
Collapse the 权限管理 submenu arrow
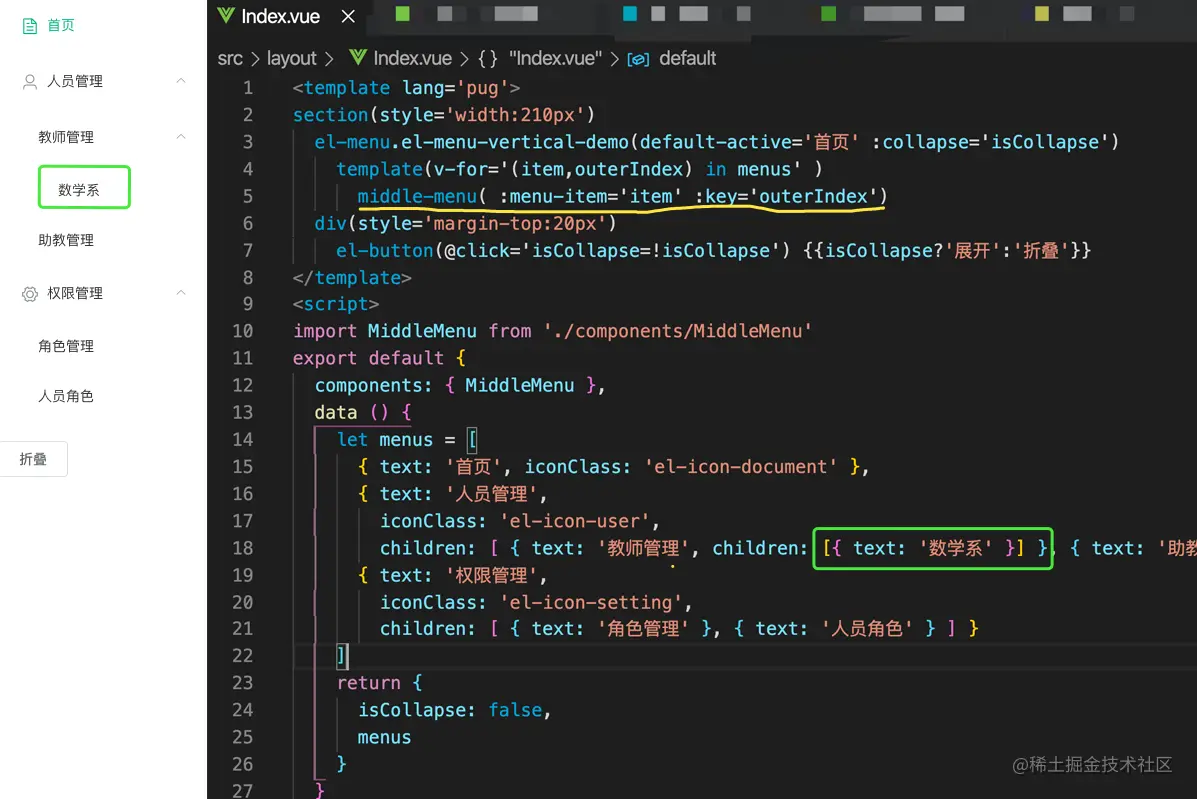coord(181,292)
